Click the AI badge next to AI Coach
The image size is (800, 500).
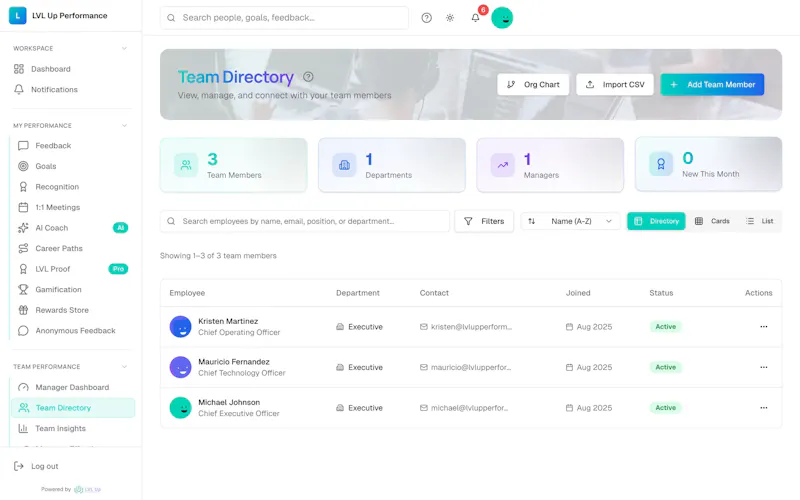[120, 228]
